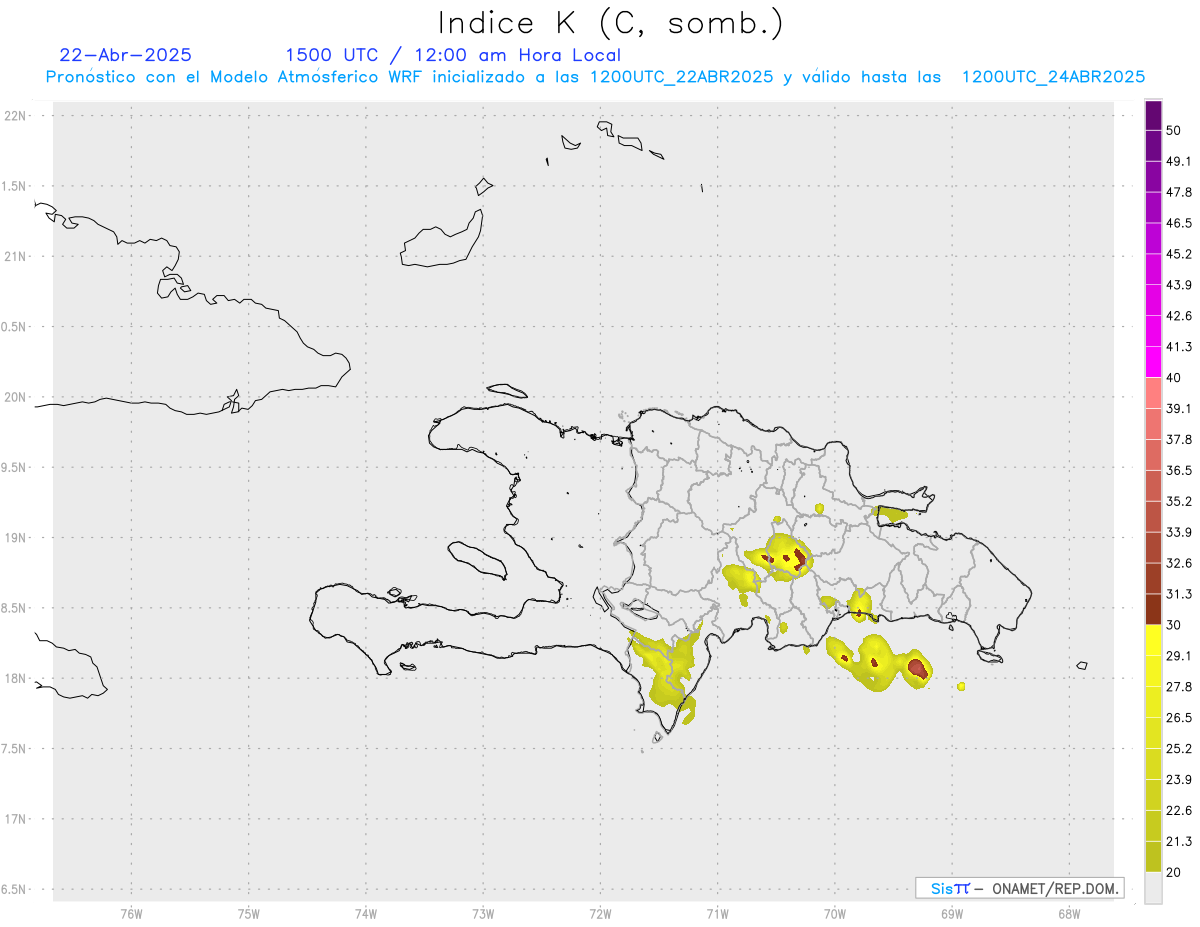Viewport: 1200px width, 927px height.
Task: Click the '72W' longitude label
Action: (x=600, y=913)
